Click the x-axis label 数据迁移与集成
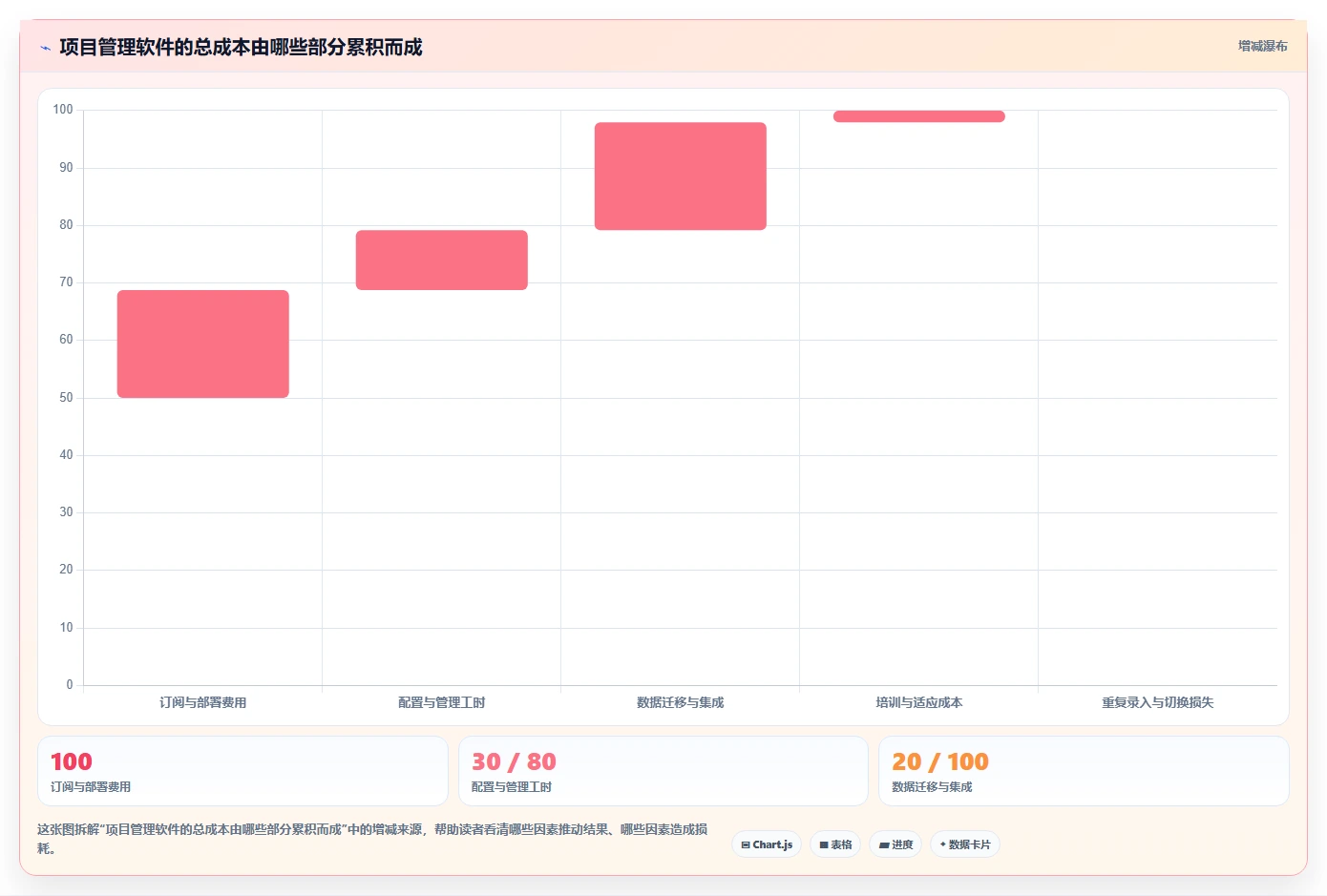1327x896 pixels. 681,702
